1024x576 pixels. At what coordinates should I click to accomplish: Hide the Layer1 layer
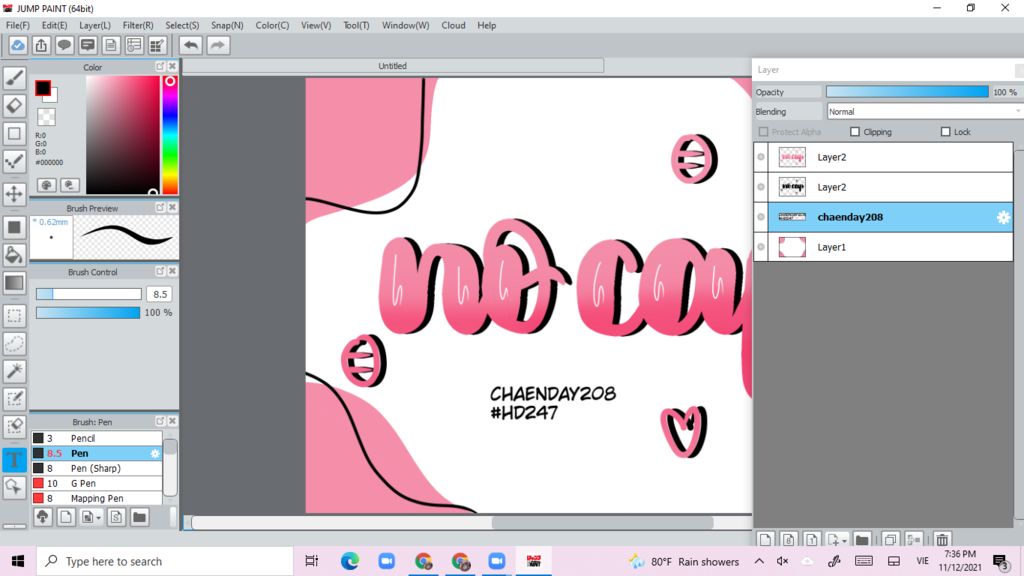(761, 247)
